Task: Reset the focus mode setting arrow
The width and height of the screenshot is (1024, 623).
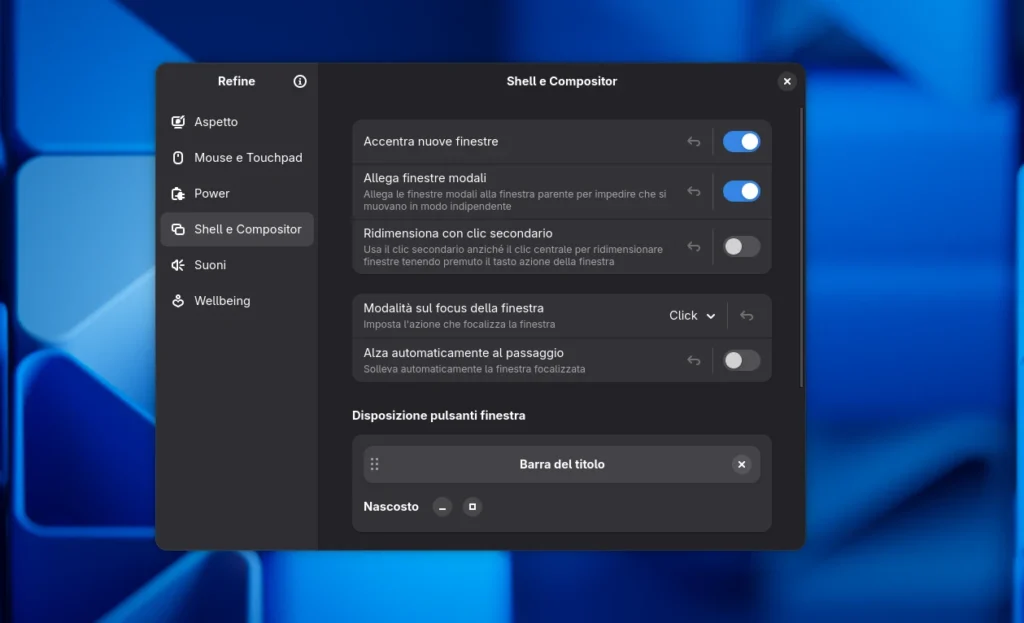Action: (747, 315)
